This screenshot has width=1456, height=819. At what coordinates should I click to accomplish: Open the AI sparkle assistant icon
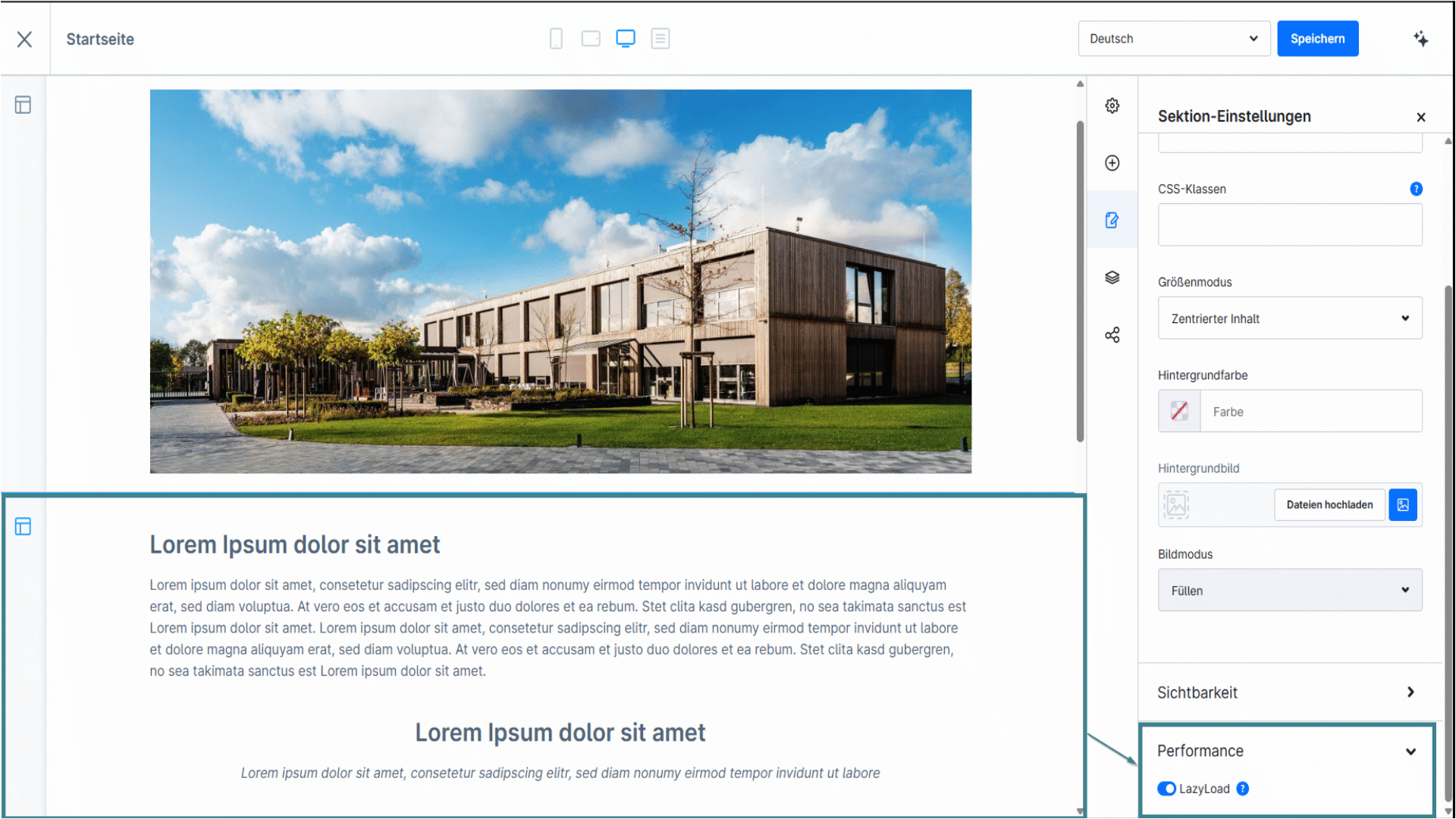[1421, 39]
